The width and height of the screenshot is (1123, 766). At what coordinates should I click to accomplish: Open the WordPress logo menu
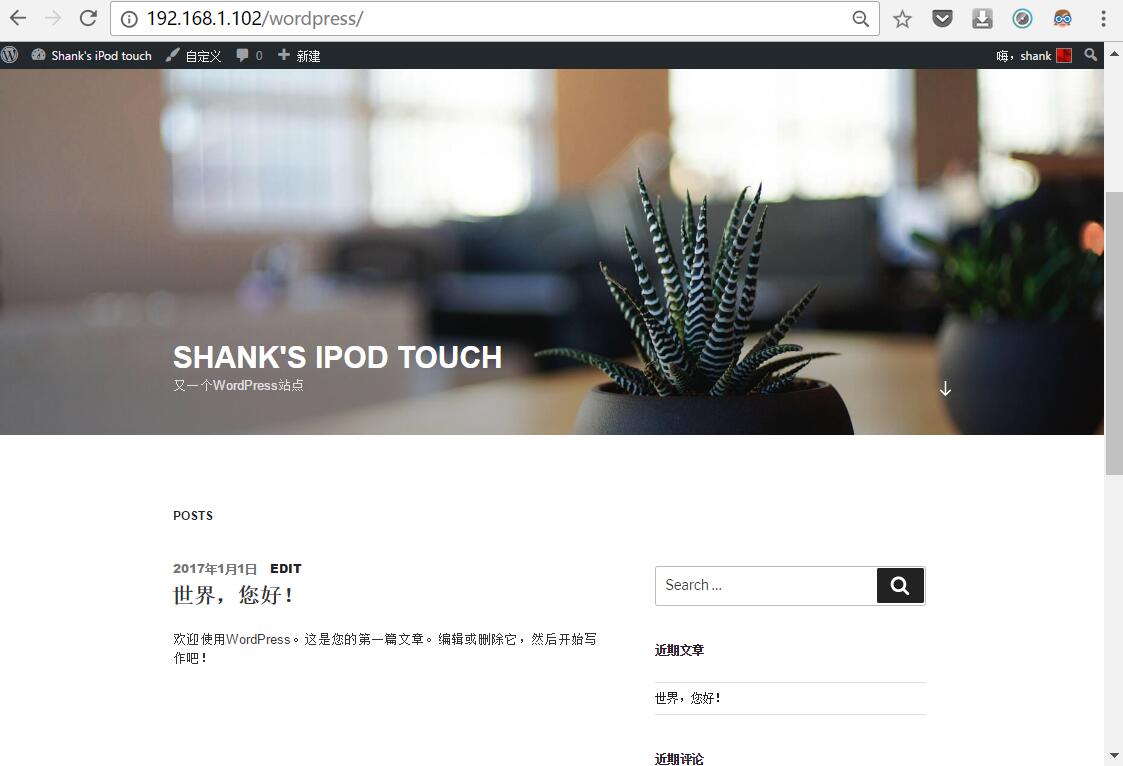click(9, 55)
